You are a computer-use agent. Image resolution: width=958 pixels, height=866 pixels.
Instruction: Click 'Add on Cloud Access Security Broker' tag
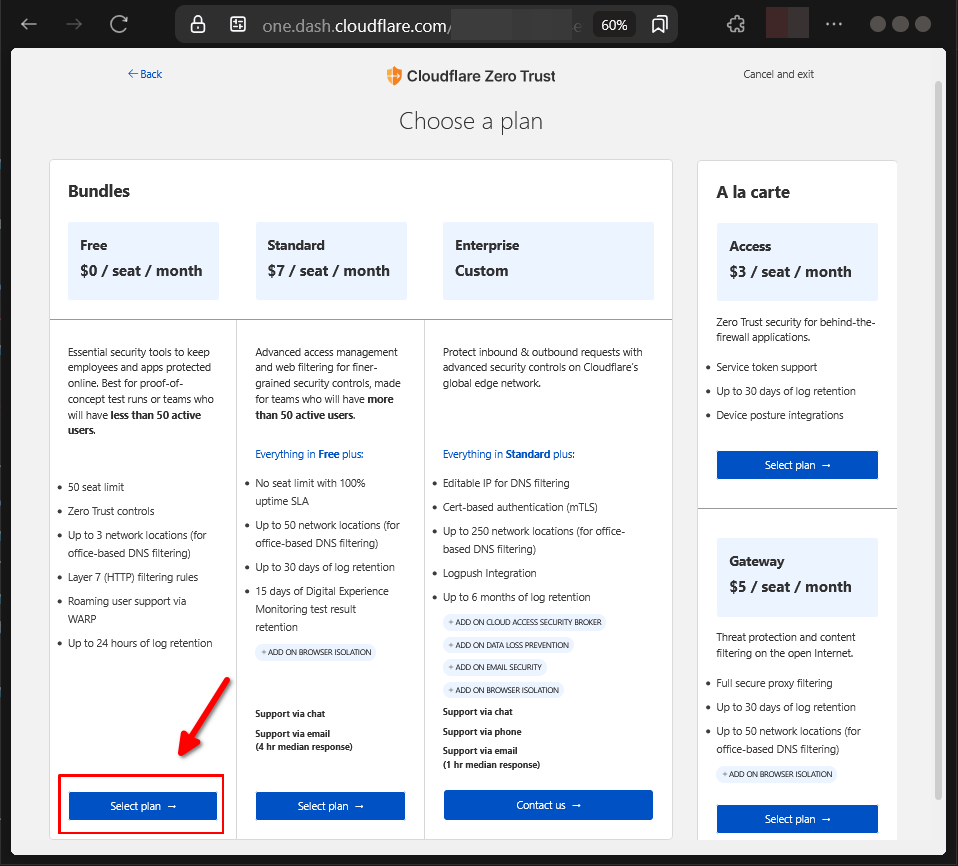(x=524, y=622)
